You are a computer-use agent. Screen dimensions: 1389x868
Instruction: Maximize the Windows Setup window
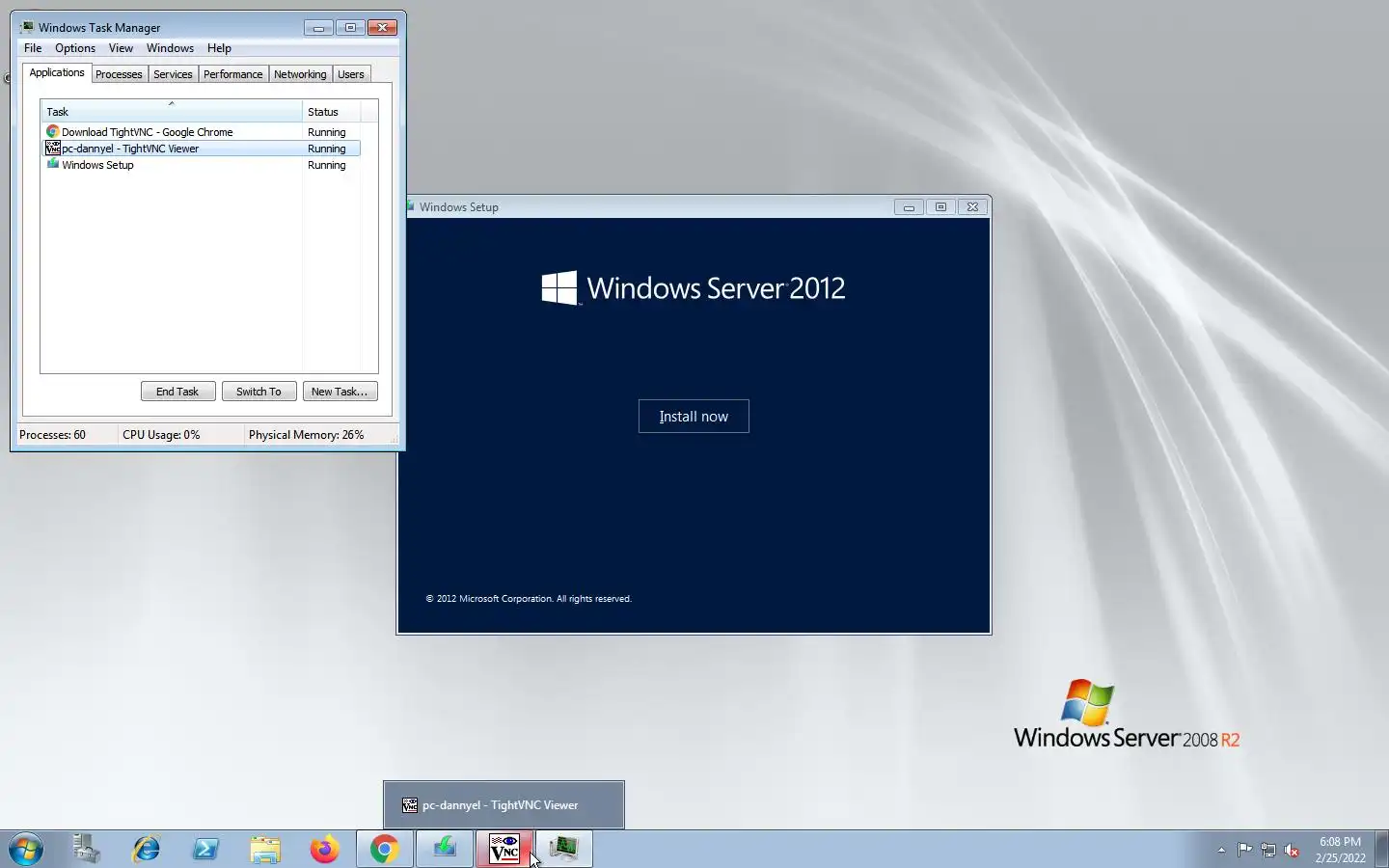pos(940,206)
